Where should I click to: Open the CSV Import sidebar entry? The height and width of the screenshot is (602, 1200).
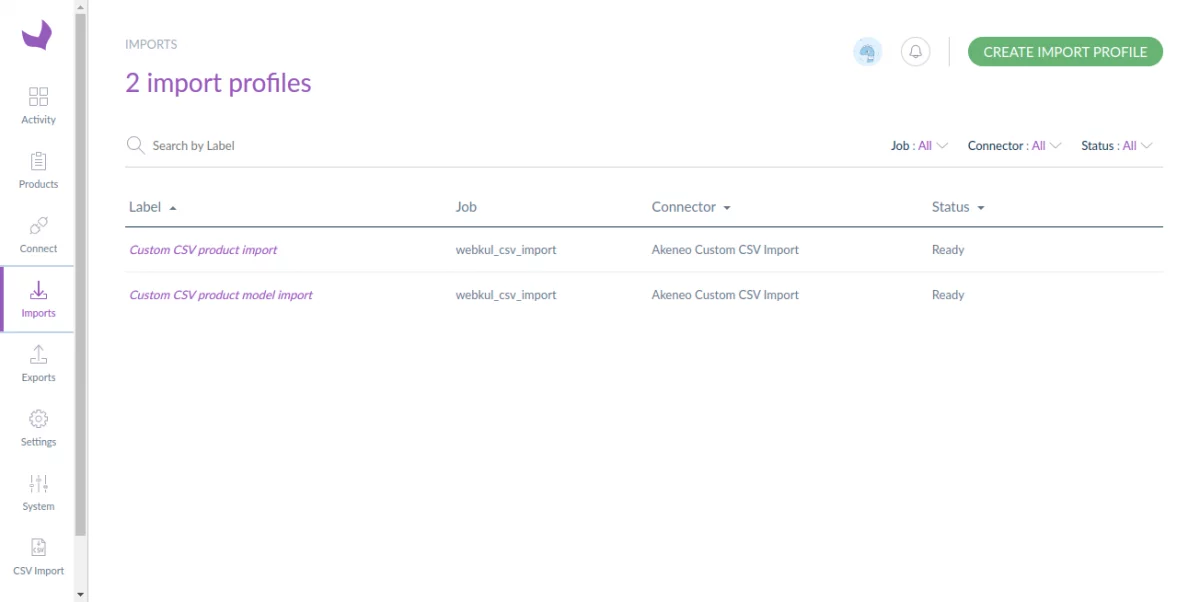coord(38,556)
